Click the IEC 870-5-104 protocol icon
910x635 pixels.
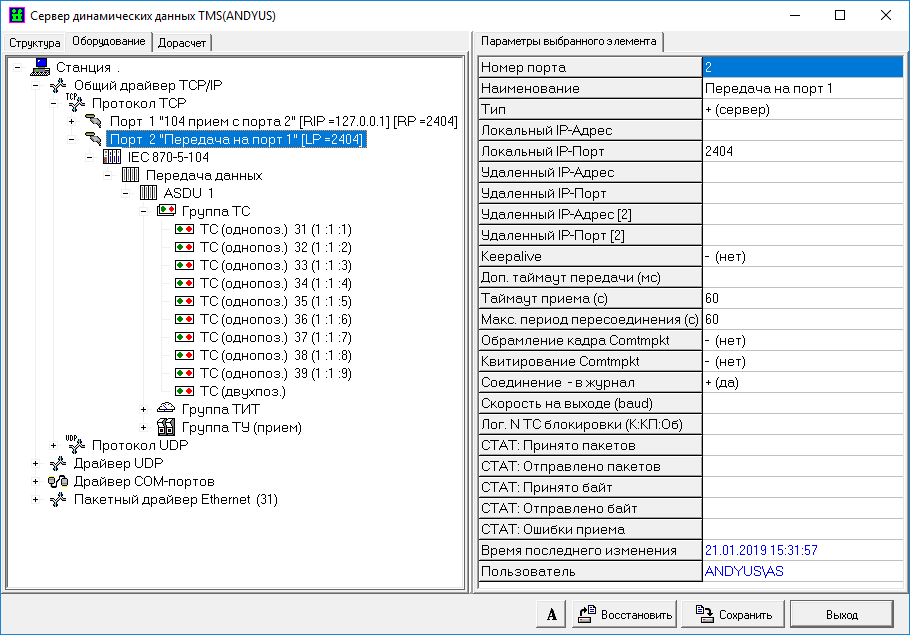(x=112, y=157)
